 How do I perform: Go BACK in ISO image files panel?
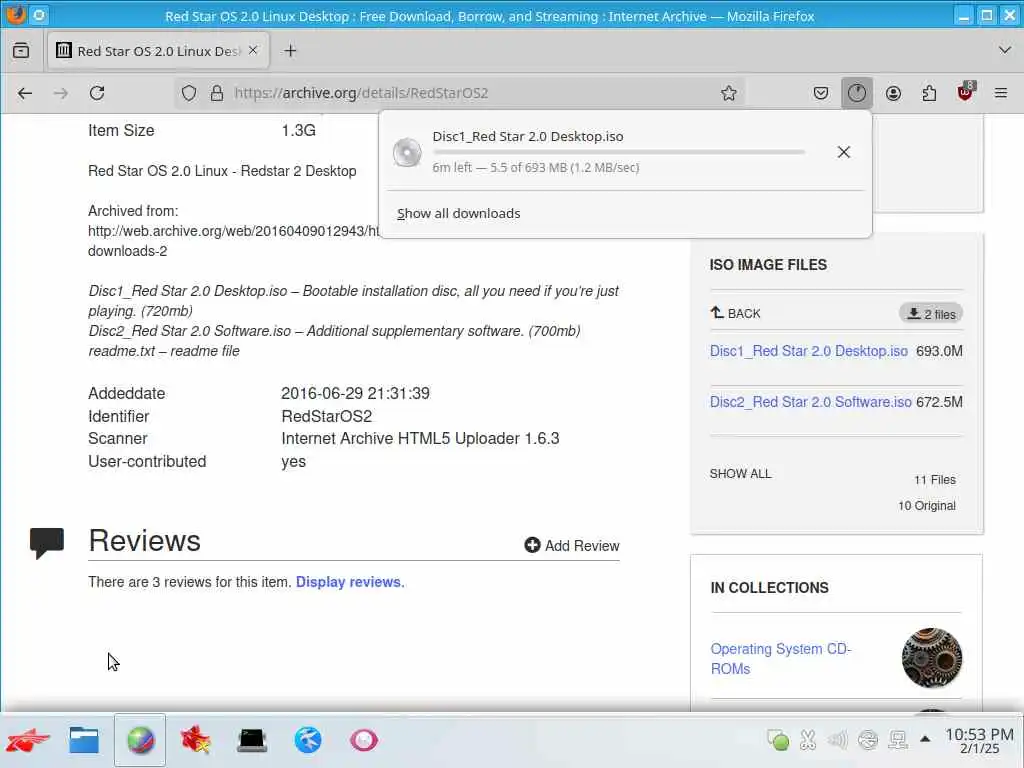tap(735, 313)
